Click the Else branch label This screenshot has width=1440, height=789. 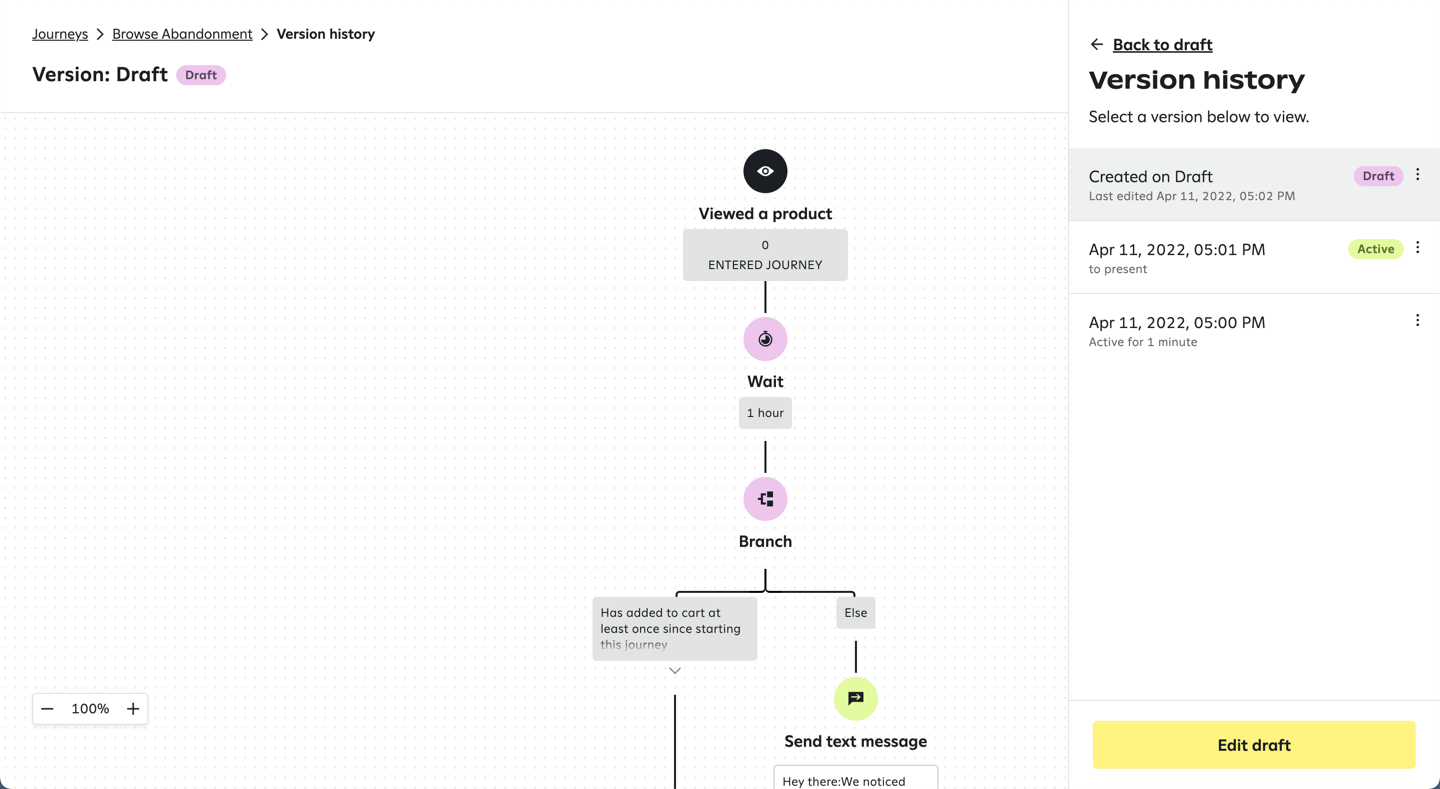coord(855,613)
